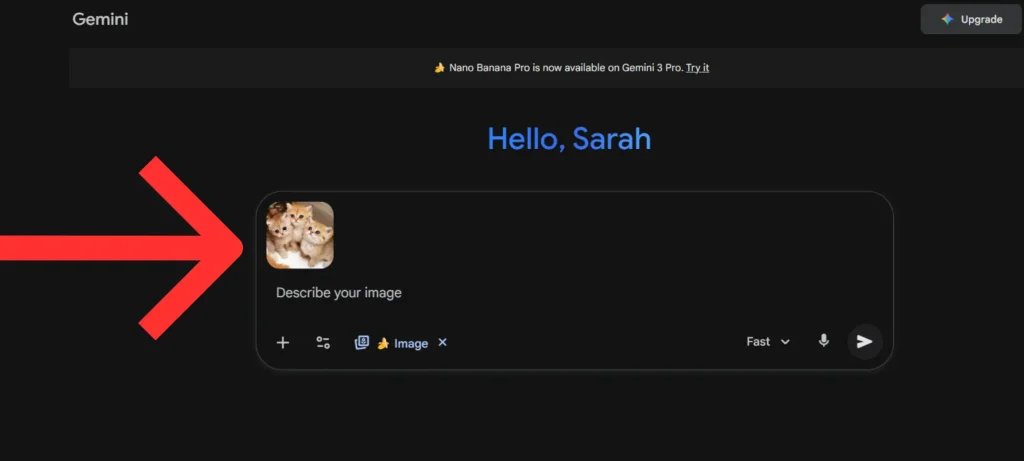The height and width of the screenshot is (461, 1024).
Task: Open the Fast model dropdown
Action: (x=758, y=342)
